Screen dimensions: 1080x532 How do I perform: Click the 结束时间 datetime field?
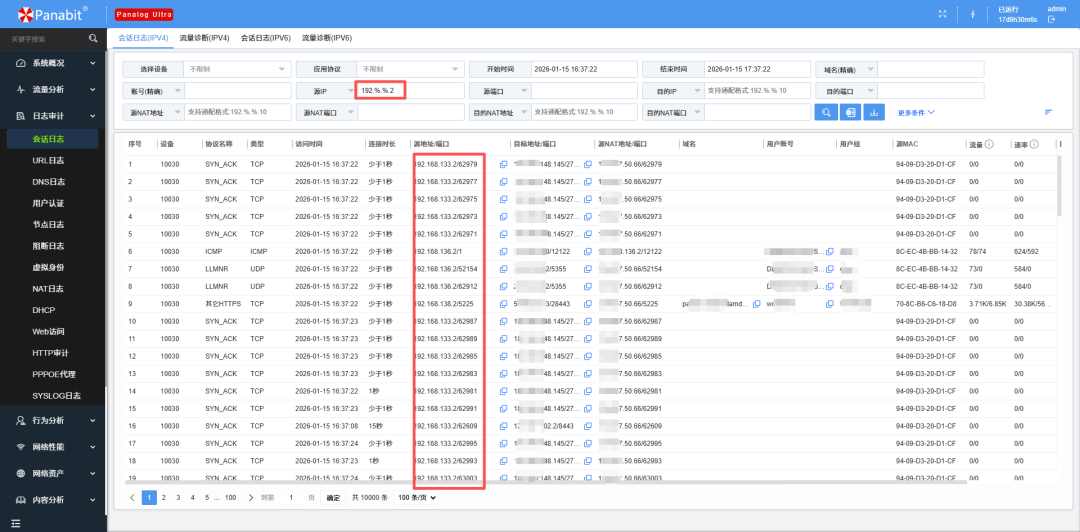pyautogui.click(x=758, y=69)
